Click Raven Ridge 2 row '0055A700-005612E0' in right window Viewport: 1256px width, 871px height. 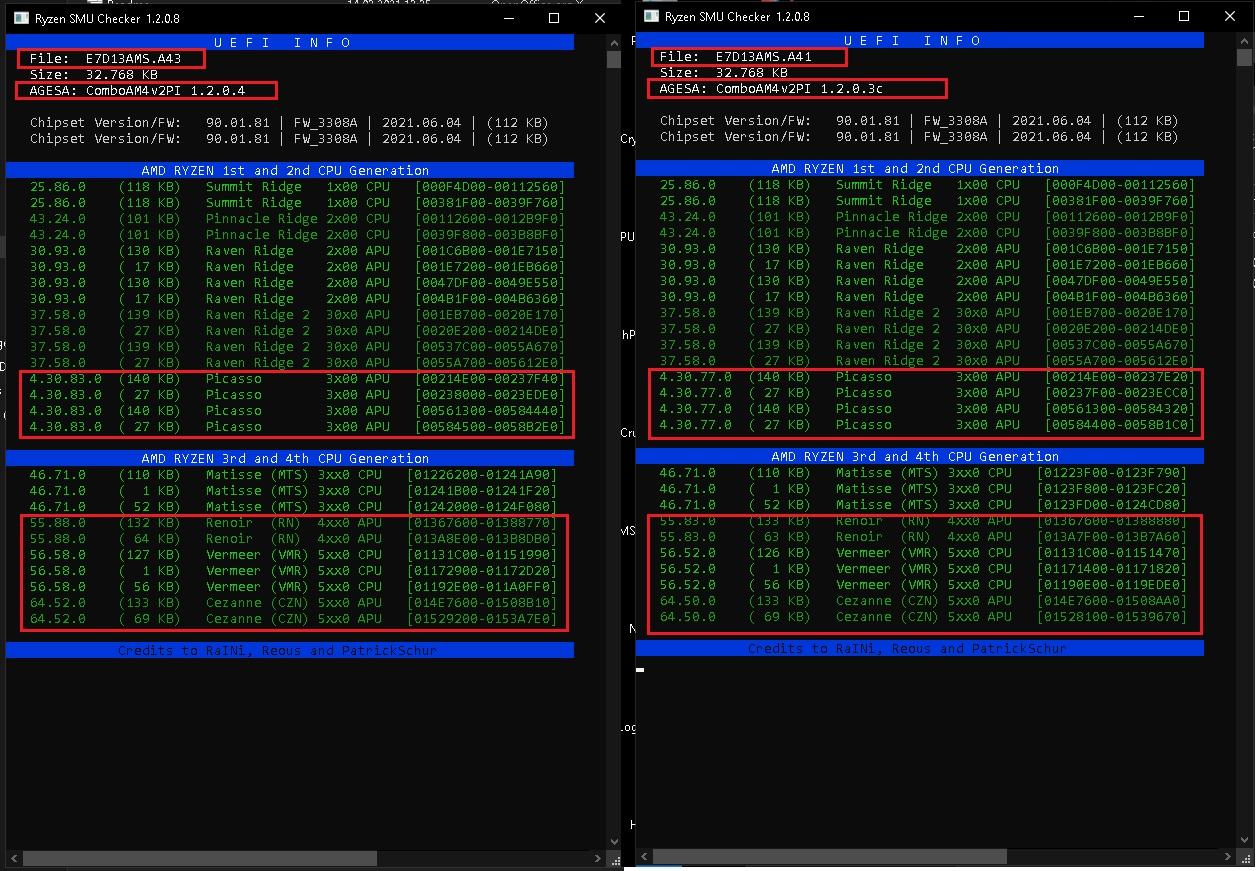[x=927, y=360]
